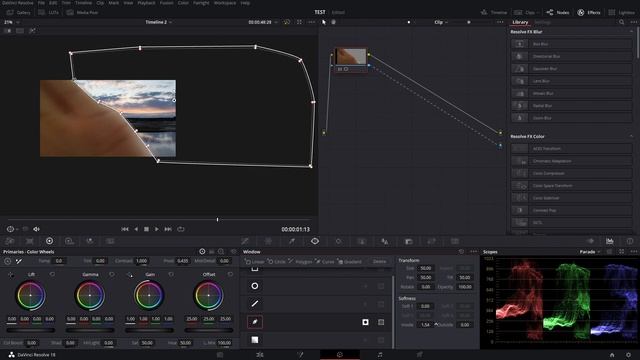640x360 pixels.
Task: Select the Lens Blur effect
Action: tap(571, 81)
